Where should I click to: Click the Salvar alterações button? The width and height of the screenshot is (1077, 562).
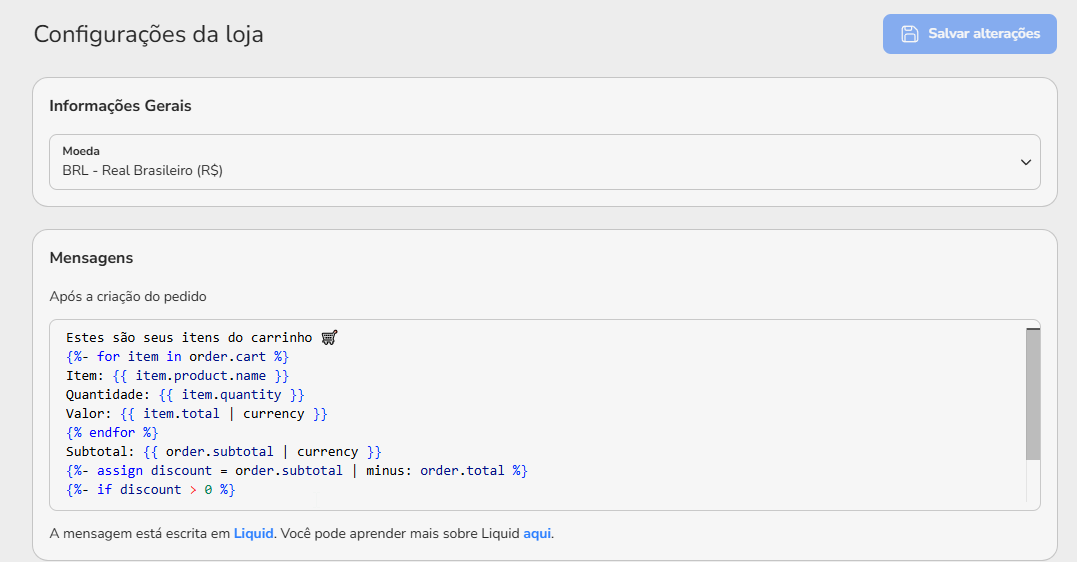(969, 34)
